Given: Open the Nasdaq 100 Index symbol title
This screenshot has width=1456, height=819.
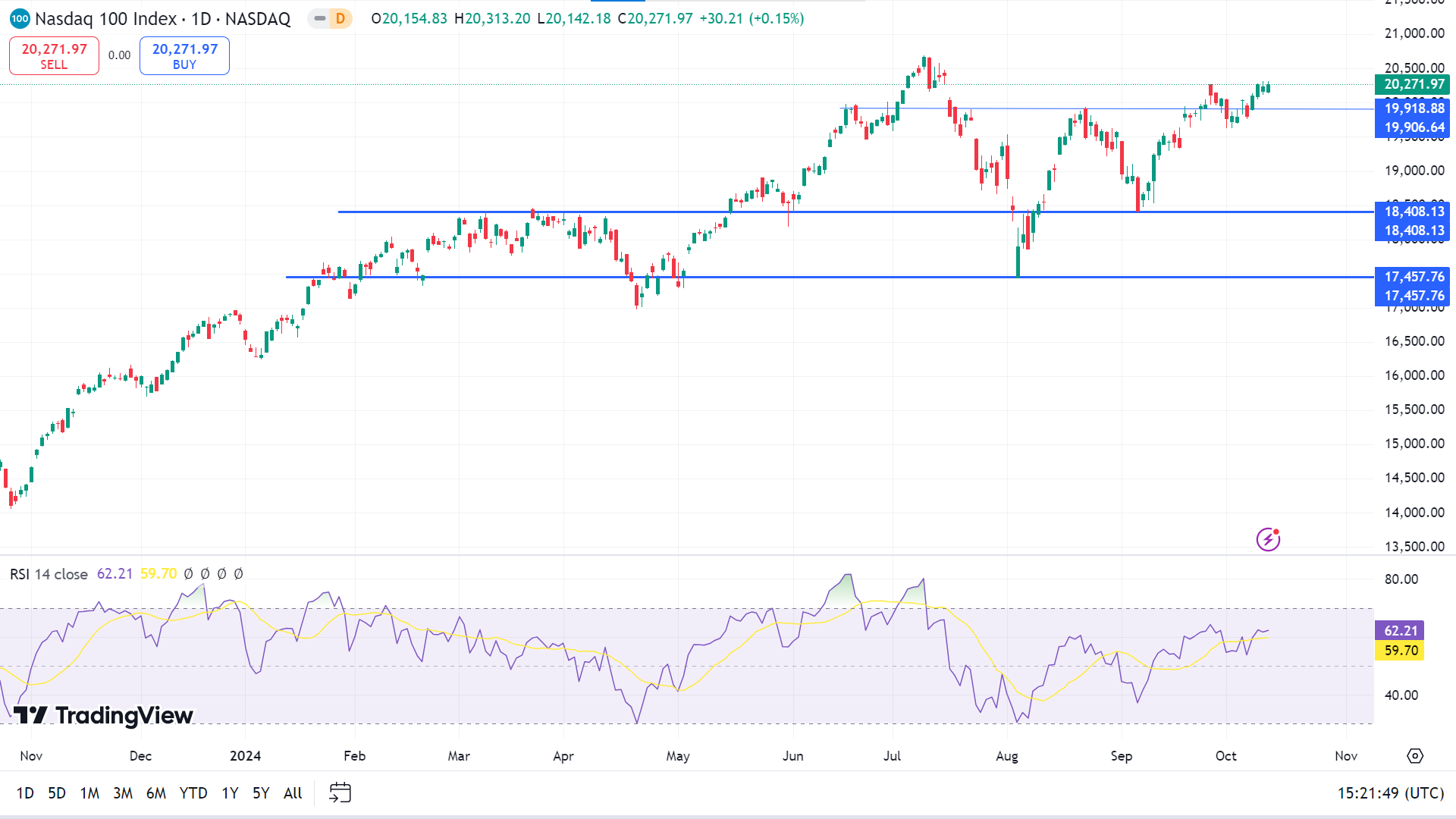Looking at the screenshot, I should 162,18.
